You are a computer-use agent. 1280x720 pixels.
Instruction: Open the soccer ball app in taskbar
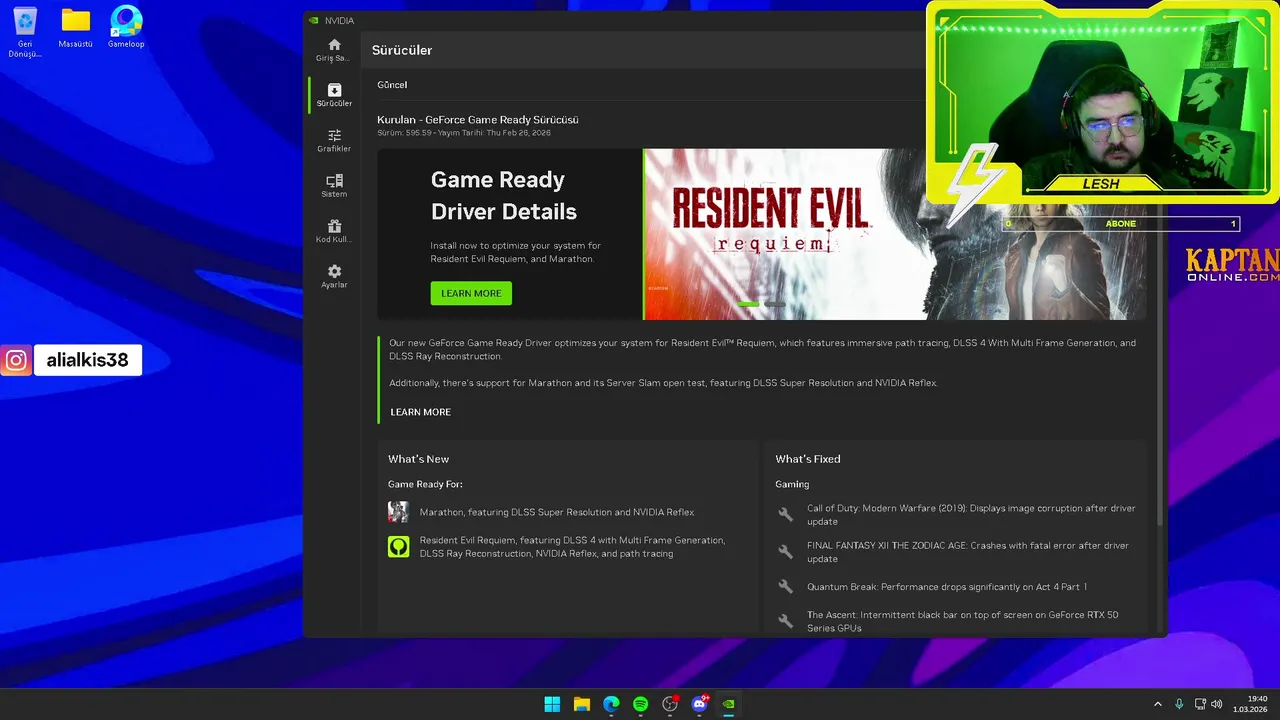point(670,704)
